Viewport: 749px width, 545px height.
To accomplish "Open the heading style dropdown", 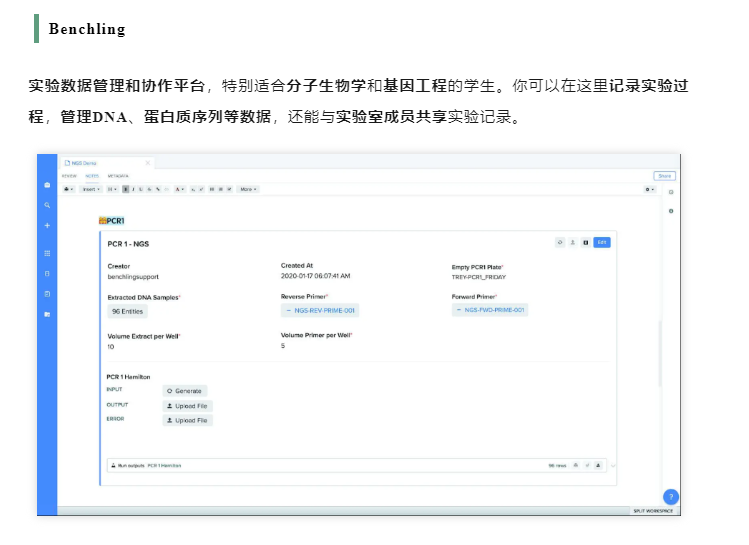I will tap(113, 189).
